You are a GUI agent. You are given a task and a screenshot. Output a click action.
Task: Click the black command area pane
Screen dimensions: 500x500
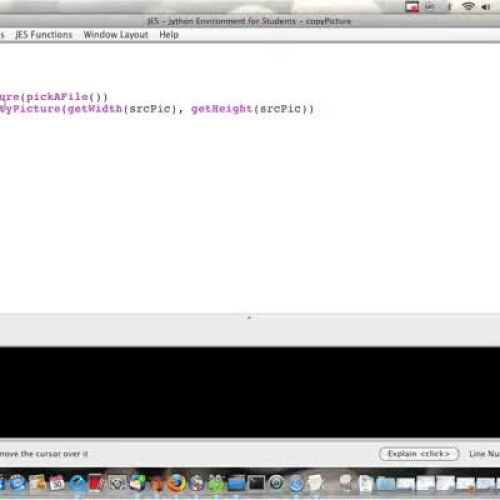[250, 392]
